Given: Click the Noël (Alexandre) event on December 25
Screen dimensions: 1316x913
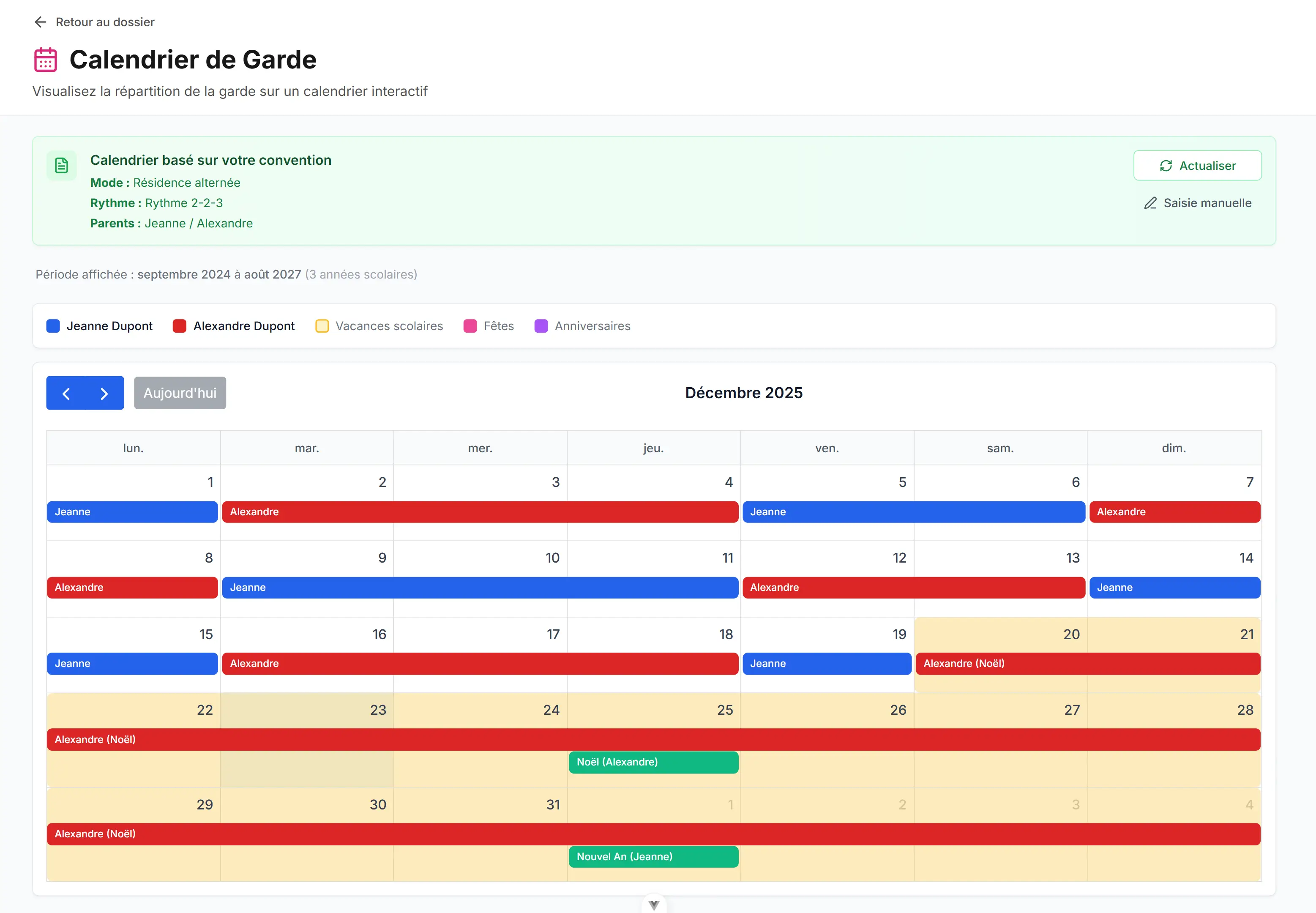Looking at the screenshot, I should [653, 762].
